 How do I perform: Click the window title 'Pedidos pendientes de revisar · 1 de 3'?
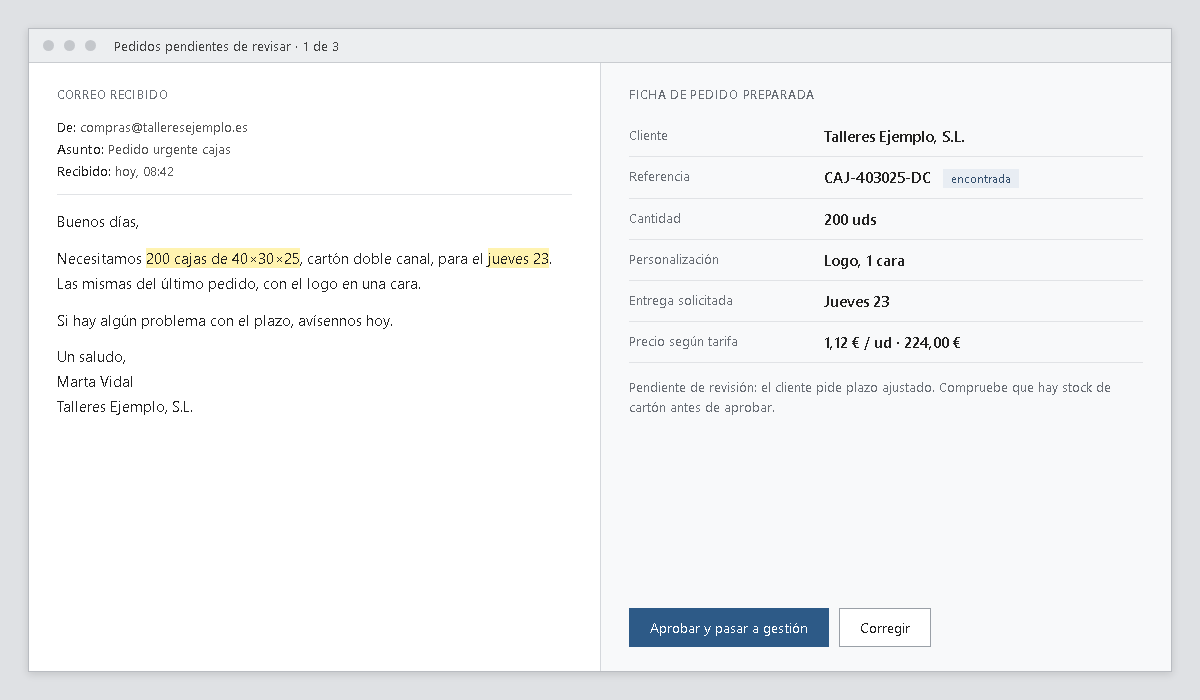coord(226,46)
